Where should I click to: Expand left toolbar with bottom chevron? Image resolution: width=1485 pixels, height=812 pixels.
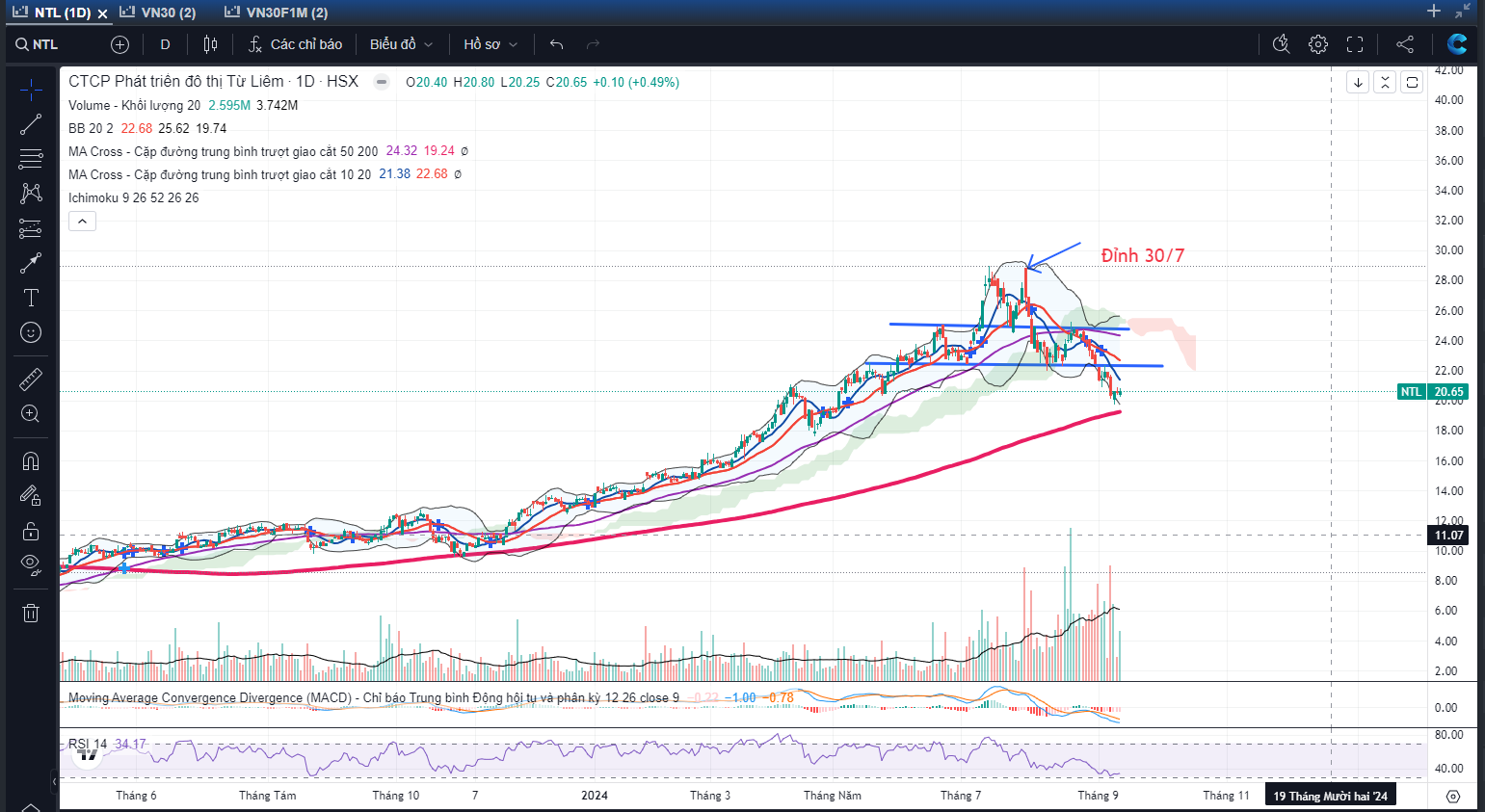pos(31,806)
